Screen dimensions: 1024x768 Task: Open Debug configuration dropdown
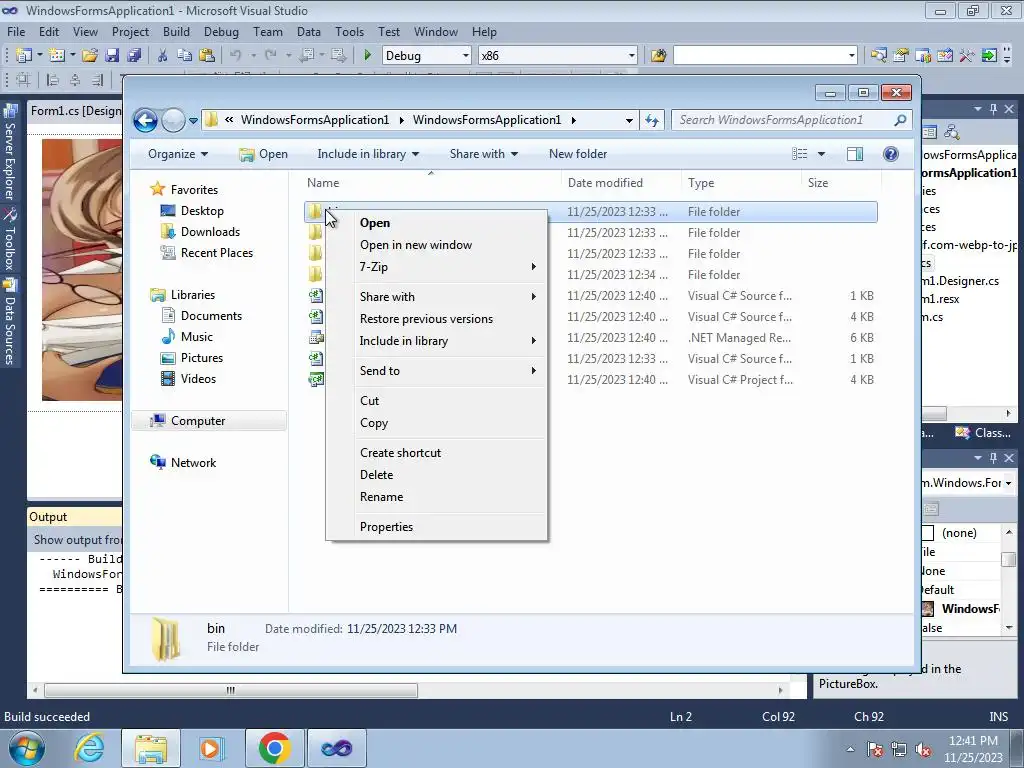coord(466,56)
